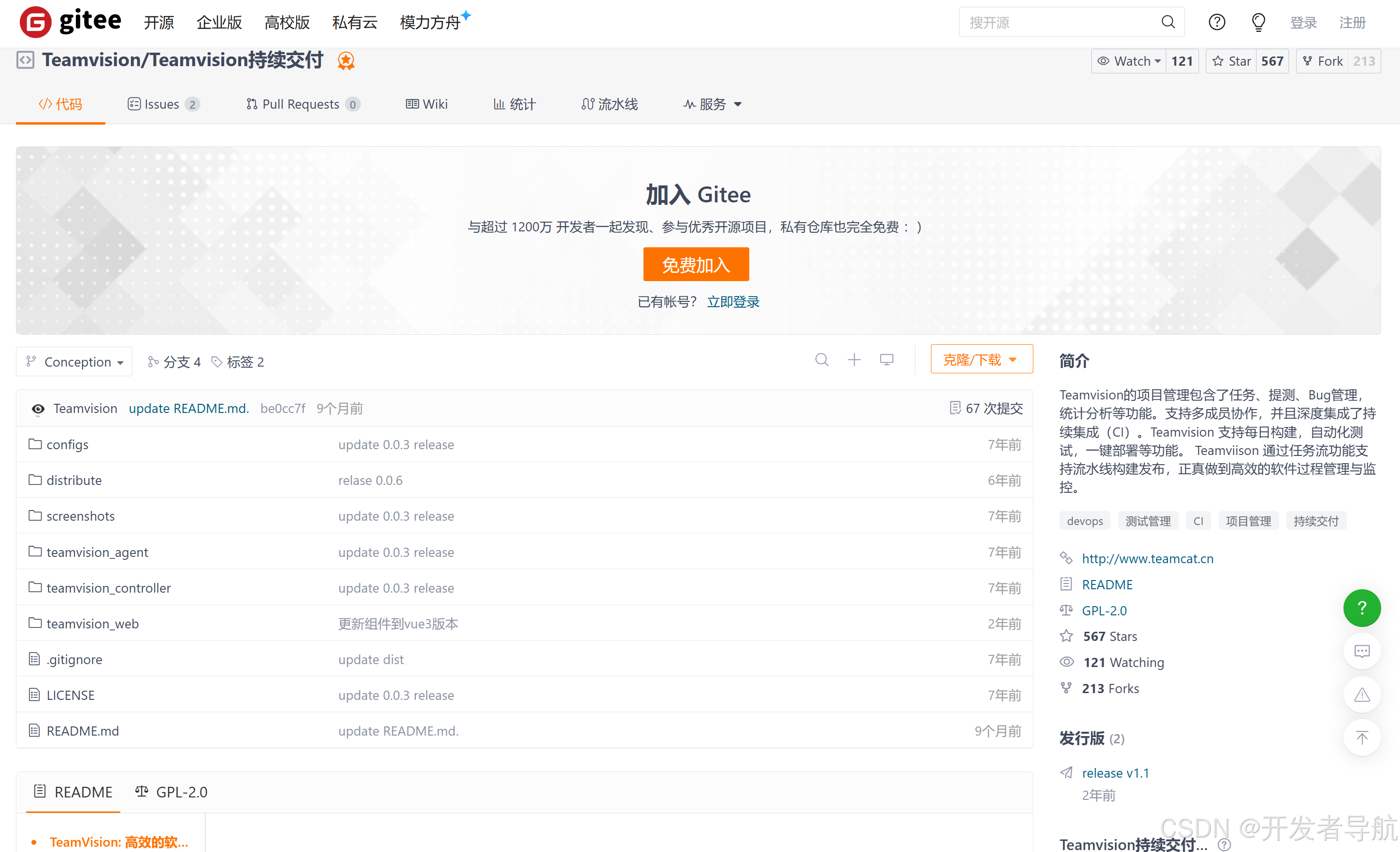Open the 服务 menu dropdown
Screen dimensions: 1400x852
pyautogui.click(x=713, y=104)
